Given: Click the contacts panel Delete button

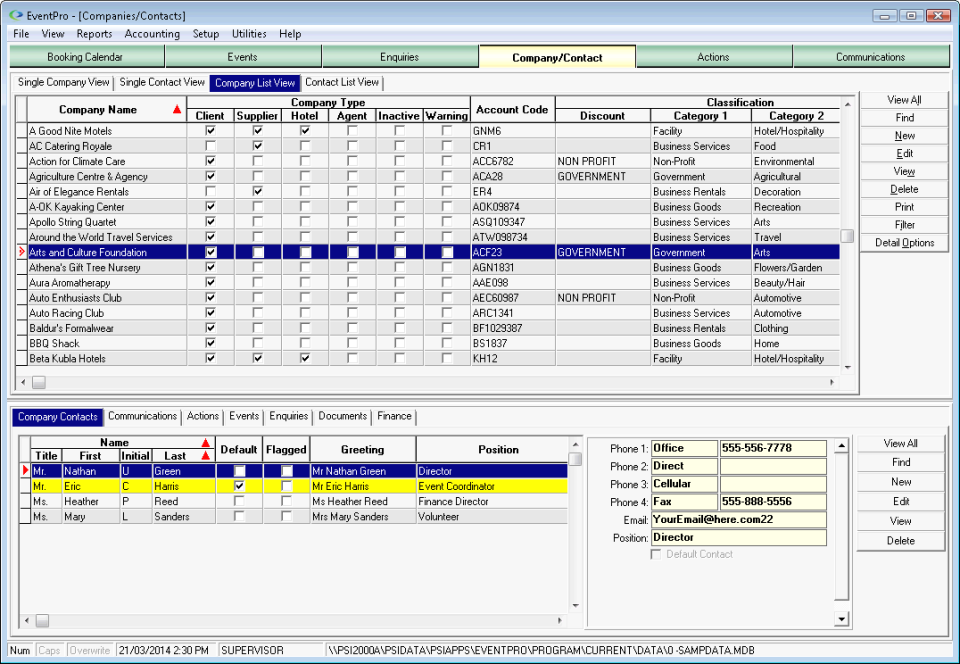Looking at the screenshot, I should [x=901, y=540].
